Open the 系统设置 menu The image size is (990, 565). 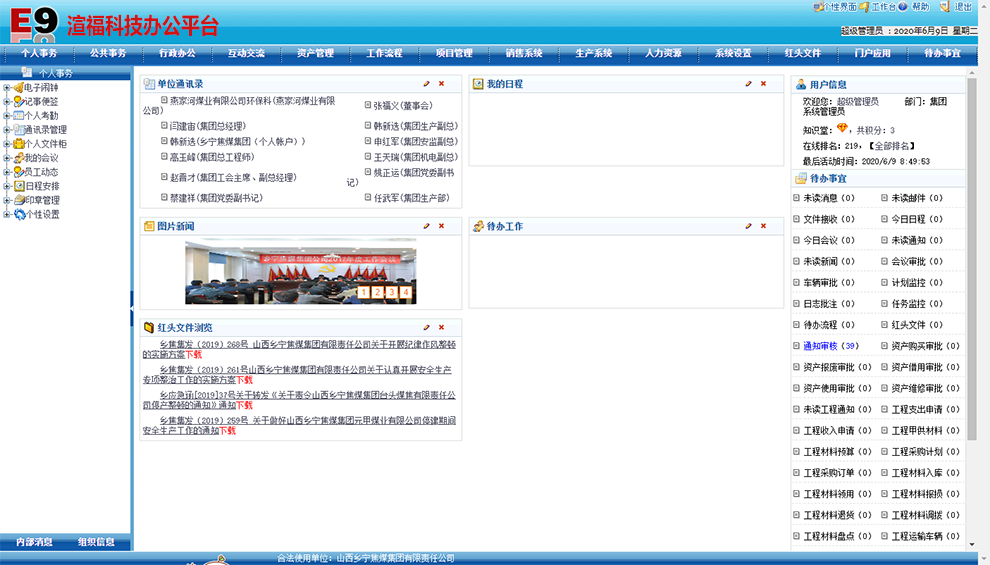[732, 53]
